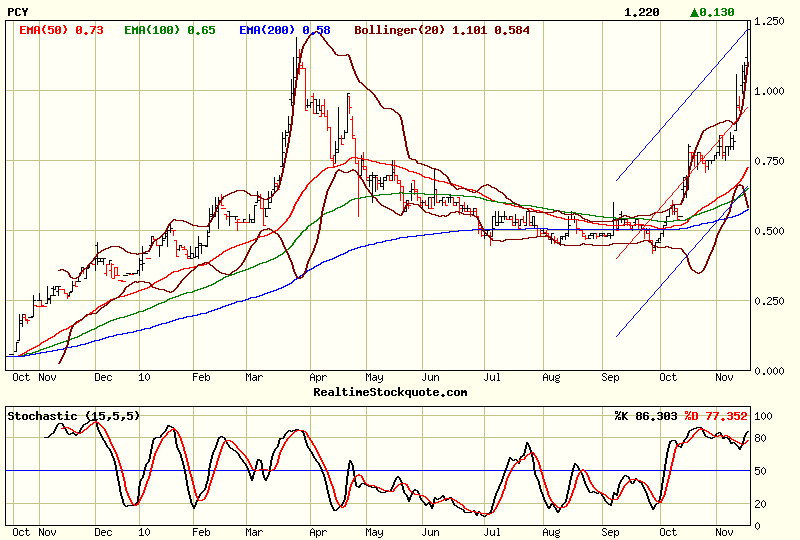
Task: Select Feb under the stochastic panel
Action: pos(201,532)
